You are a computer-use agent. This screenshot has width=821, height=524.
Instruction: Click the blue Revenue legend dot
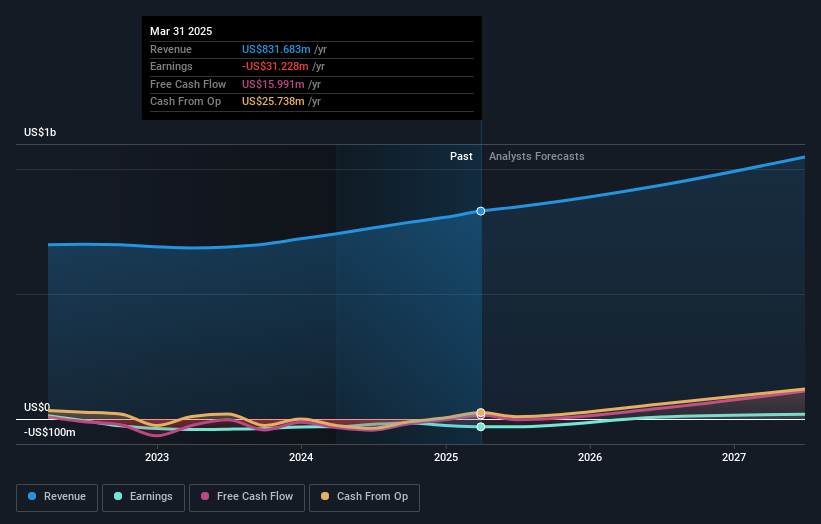[x=32, y=496]
